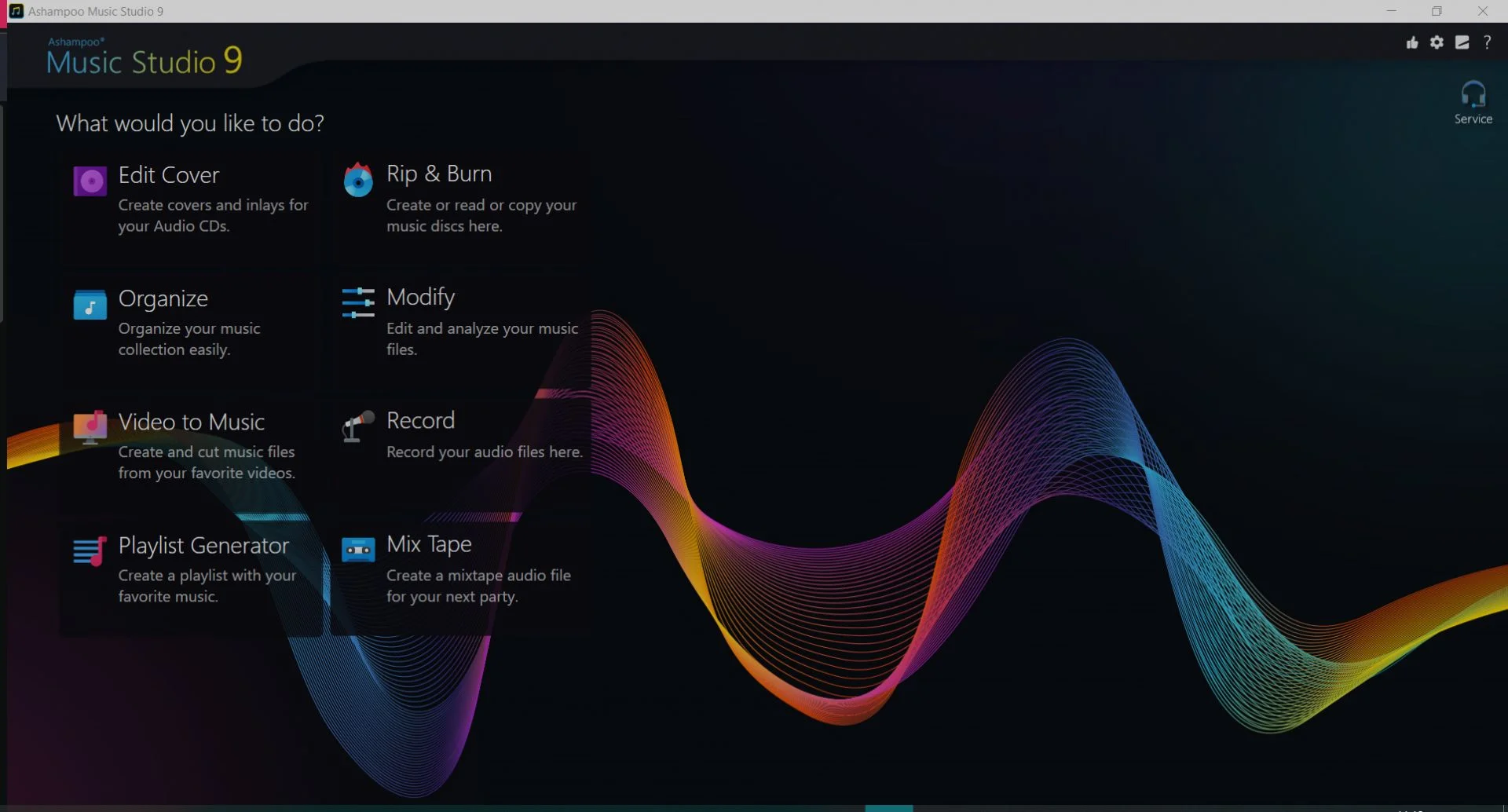Open the Playlist Generator title
Viewport: 1508px width, 812px height.
point(204,545)
